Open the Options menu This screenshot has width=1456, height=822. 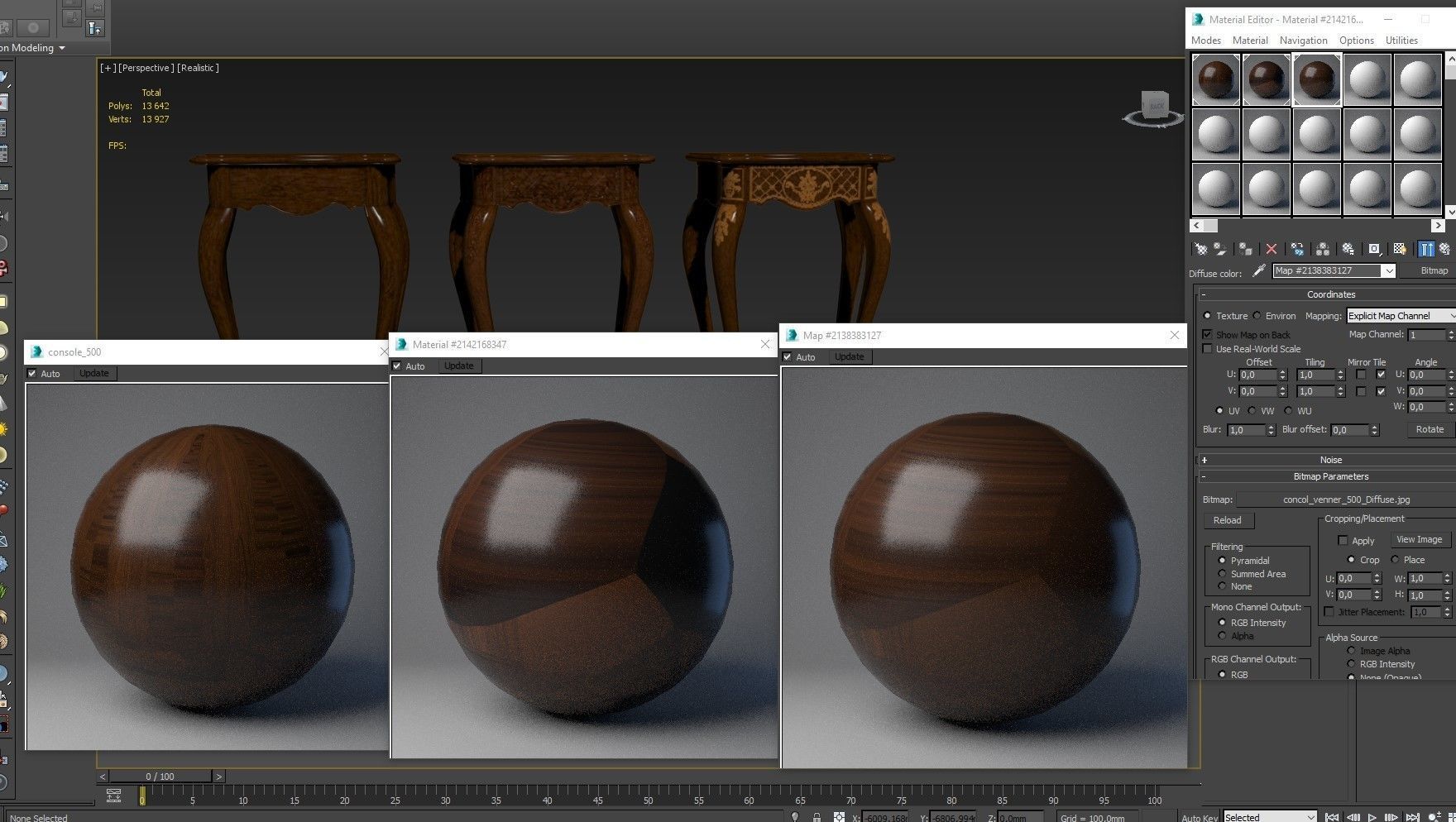click(1356, 40)
